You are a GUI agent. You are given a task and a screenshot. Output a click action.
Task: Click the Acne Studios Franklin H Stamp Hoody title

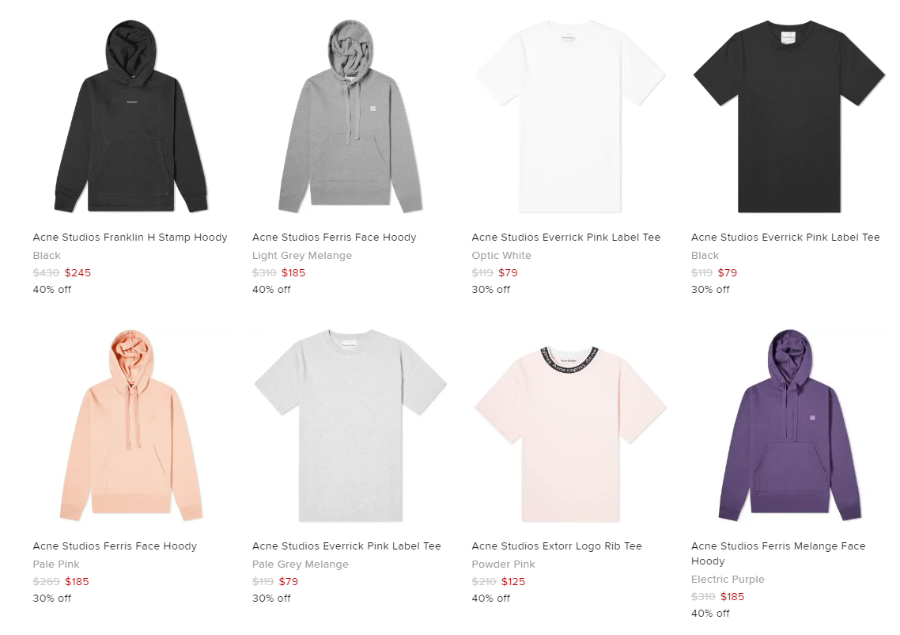coord(130,237)
